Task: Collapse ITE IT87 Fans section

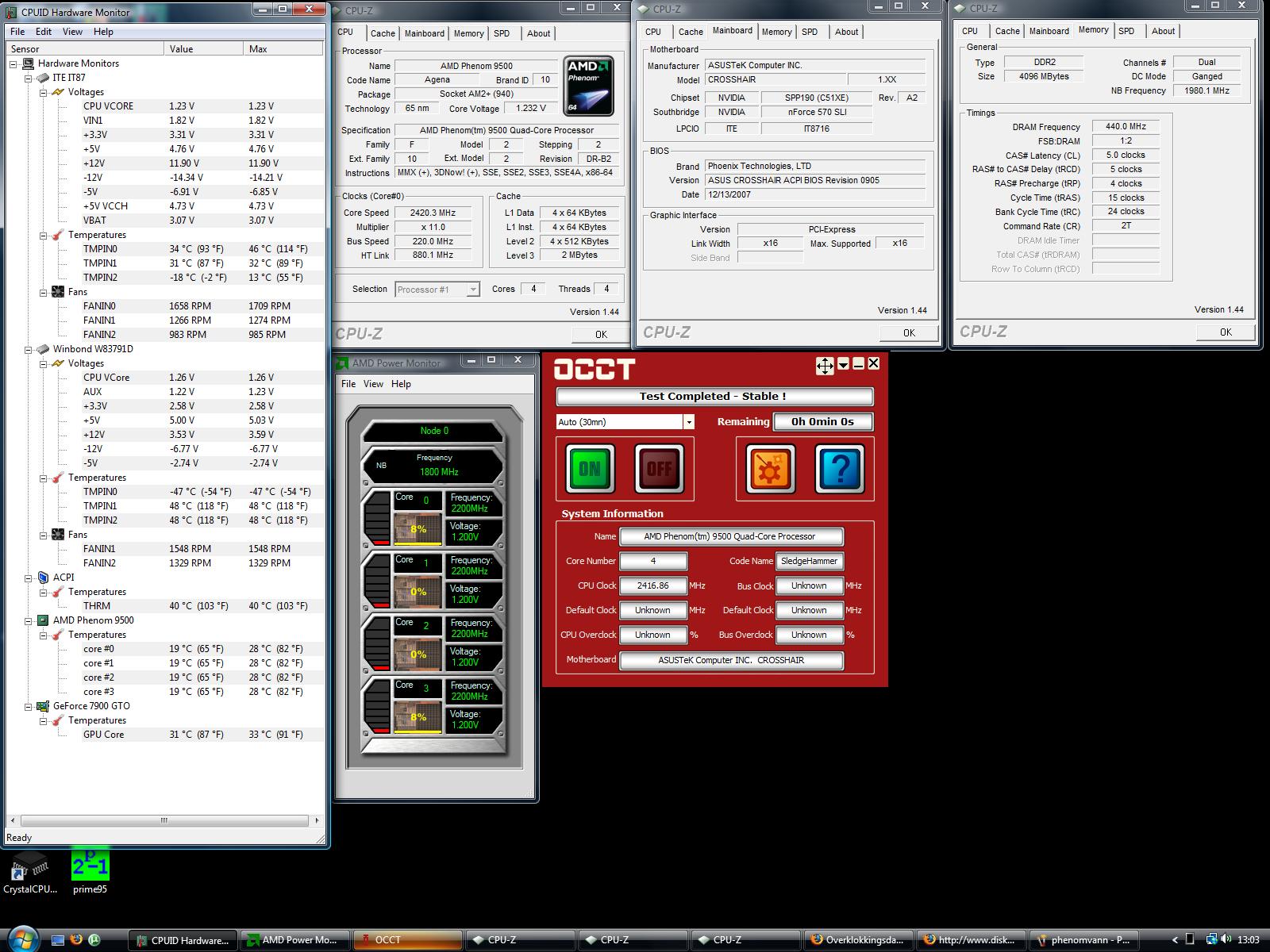Action: 44,292
